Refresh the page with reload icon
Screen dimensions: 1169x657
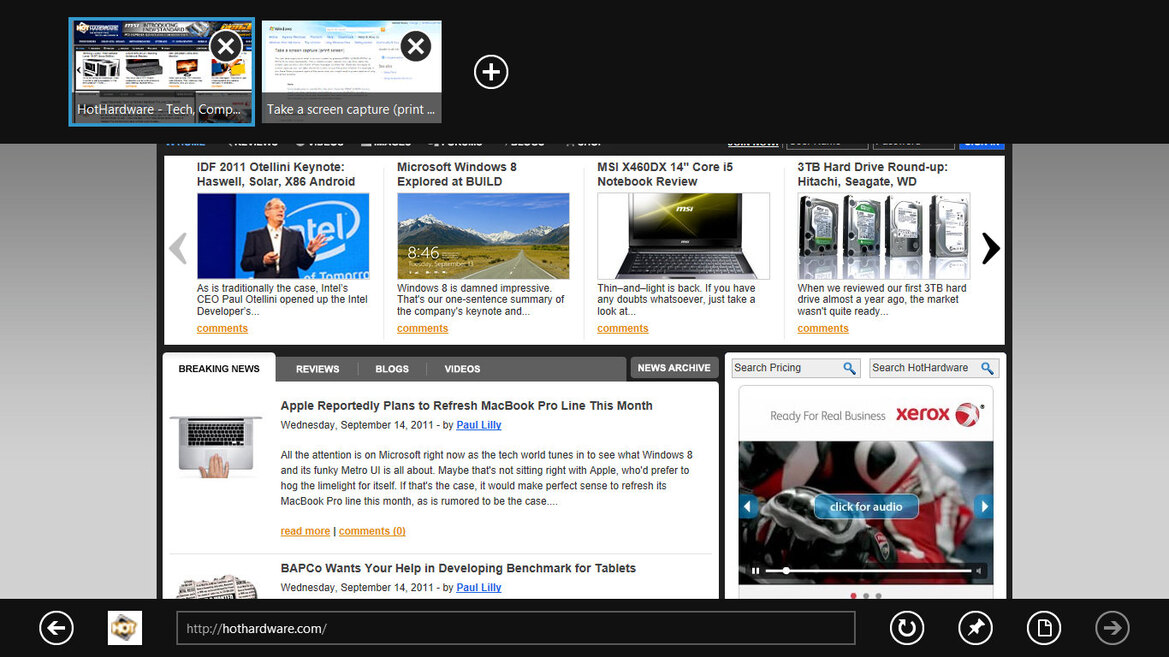[907, 628]
